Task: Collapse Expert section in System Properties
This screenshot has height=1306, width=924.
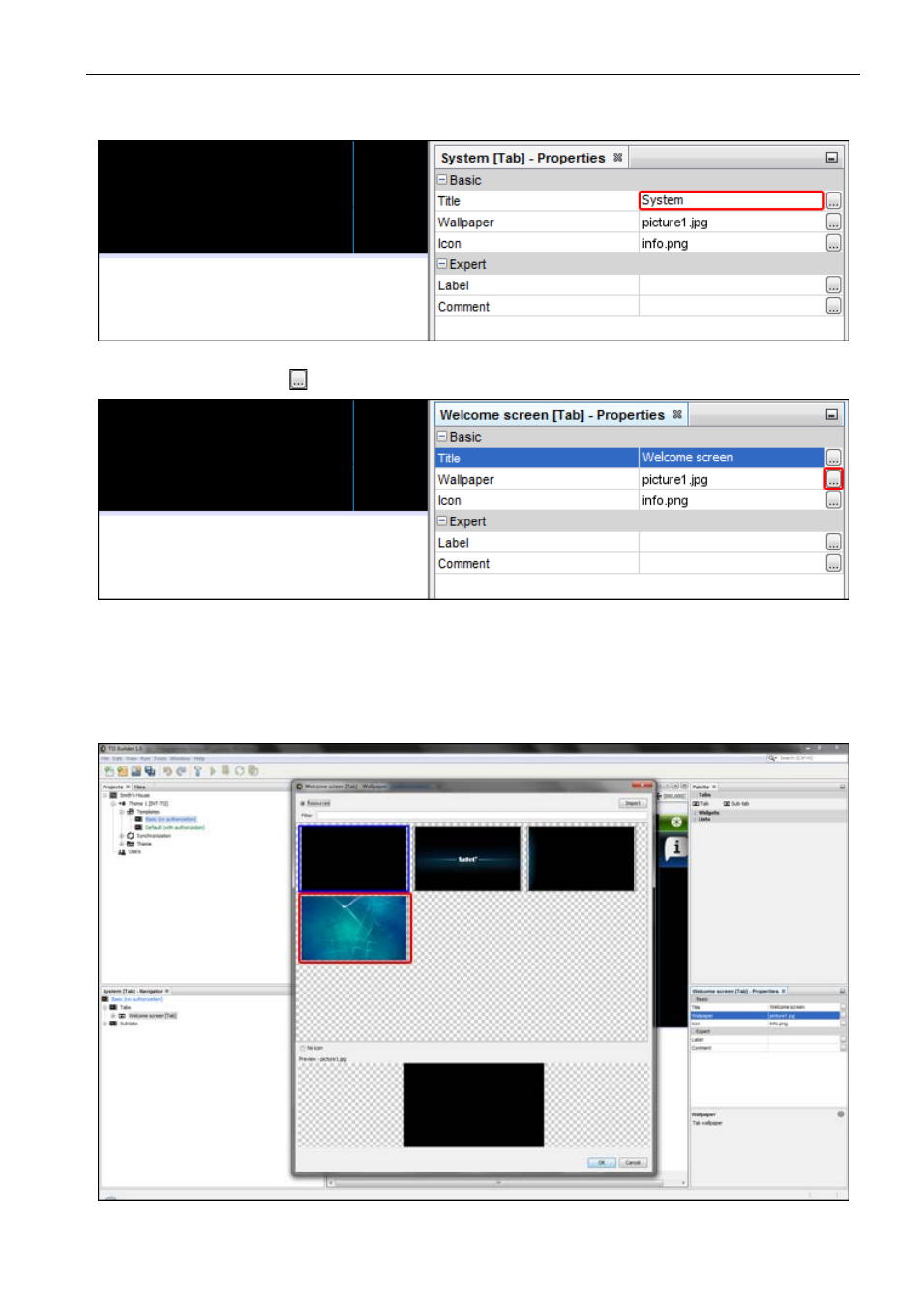Action: (x=442, y=264)
